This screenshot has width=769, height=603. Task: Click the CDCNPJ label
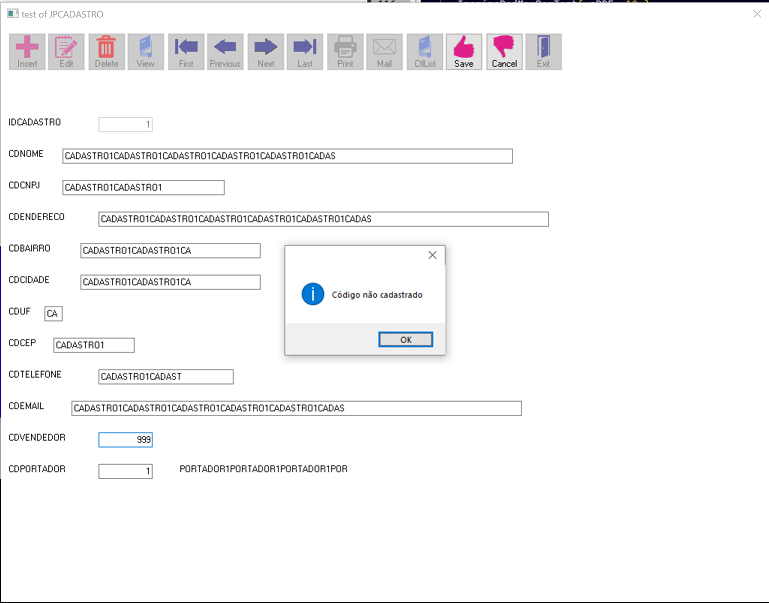pos(24,185)
